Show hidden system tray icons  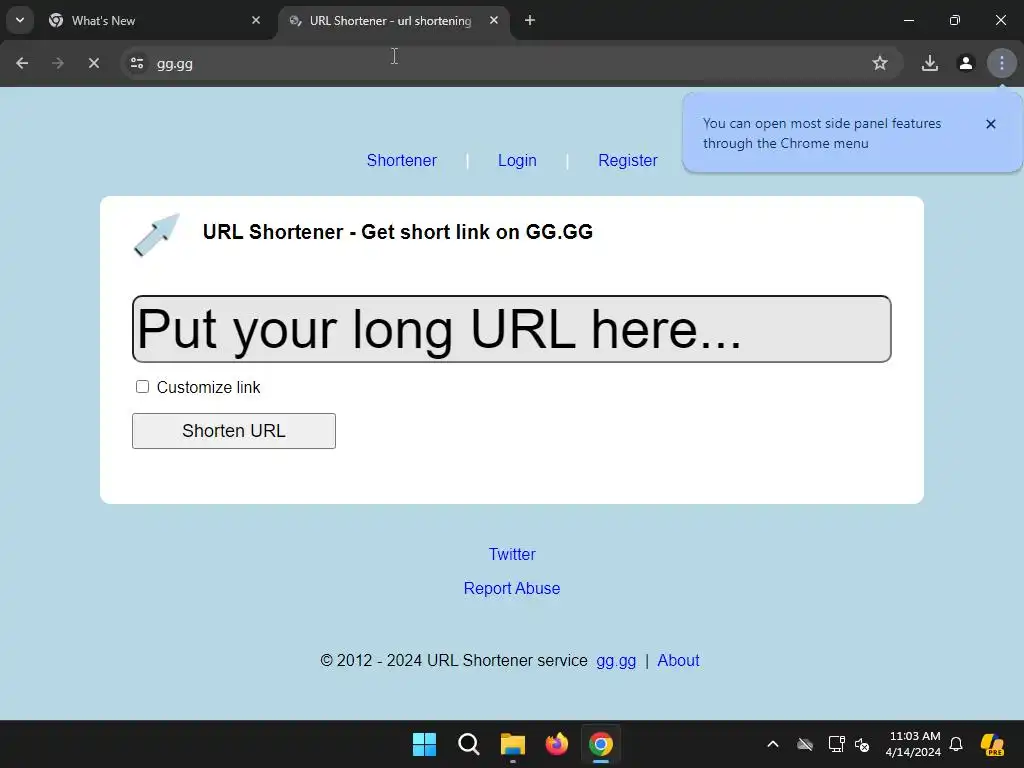773,744
